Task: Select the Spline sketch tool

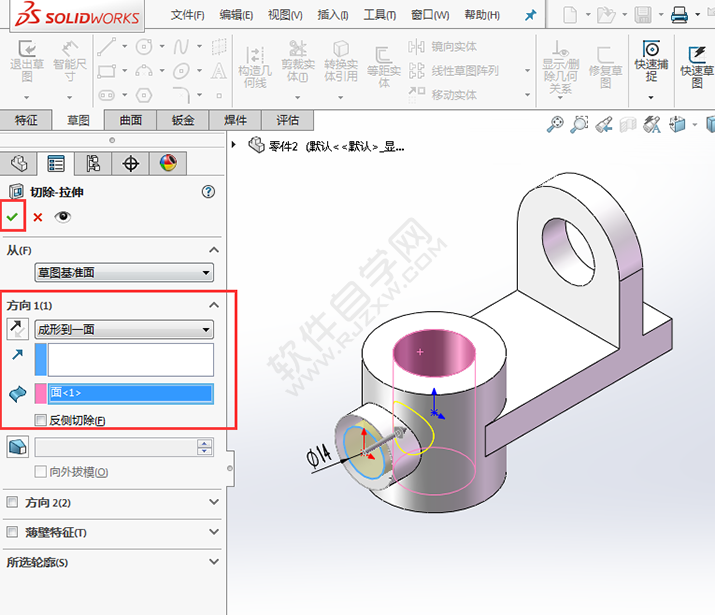Action: [181, 46]
